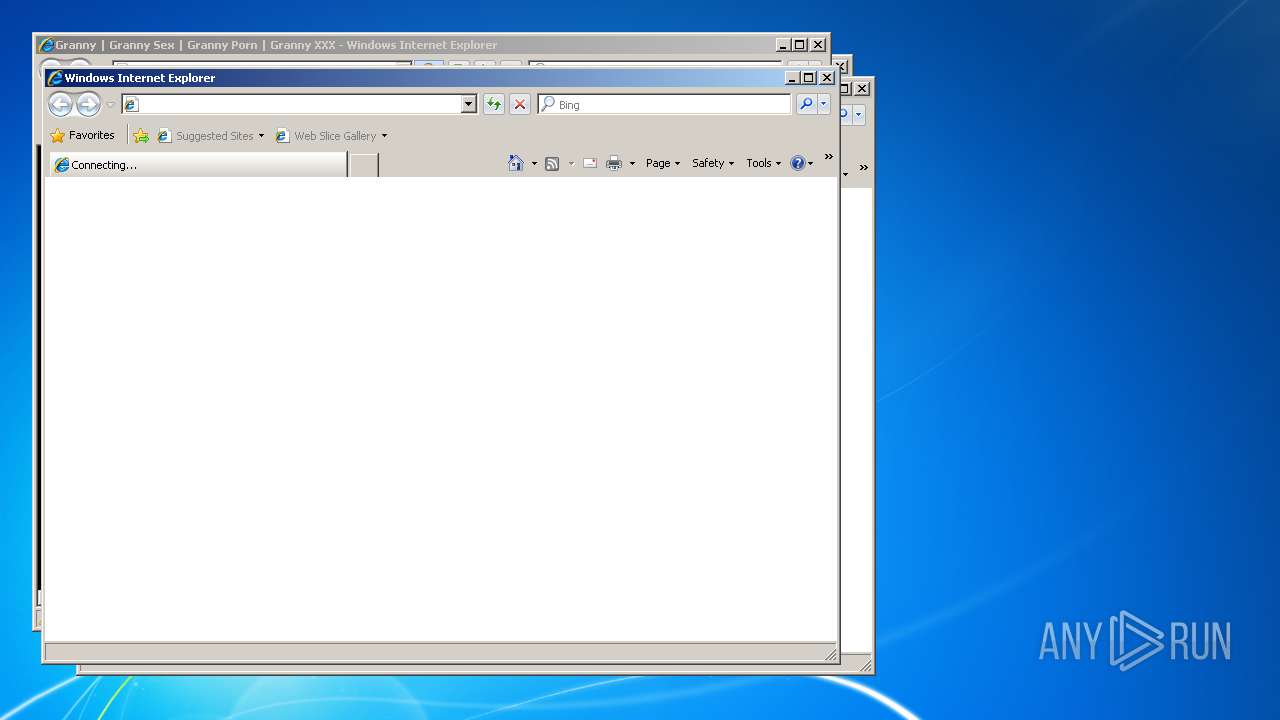Expand command bar overflow chevron in front window
Image resolution: width=1280 pixels, height=720 pixels.
tap(828, 157)
